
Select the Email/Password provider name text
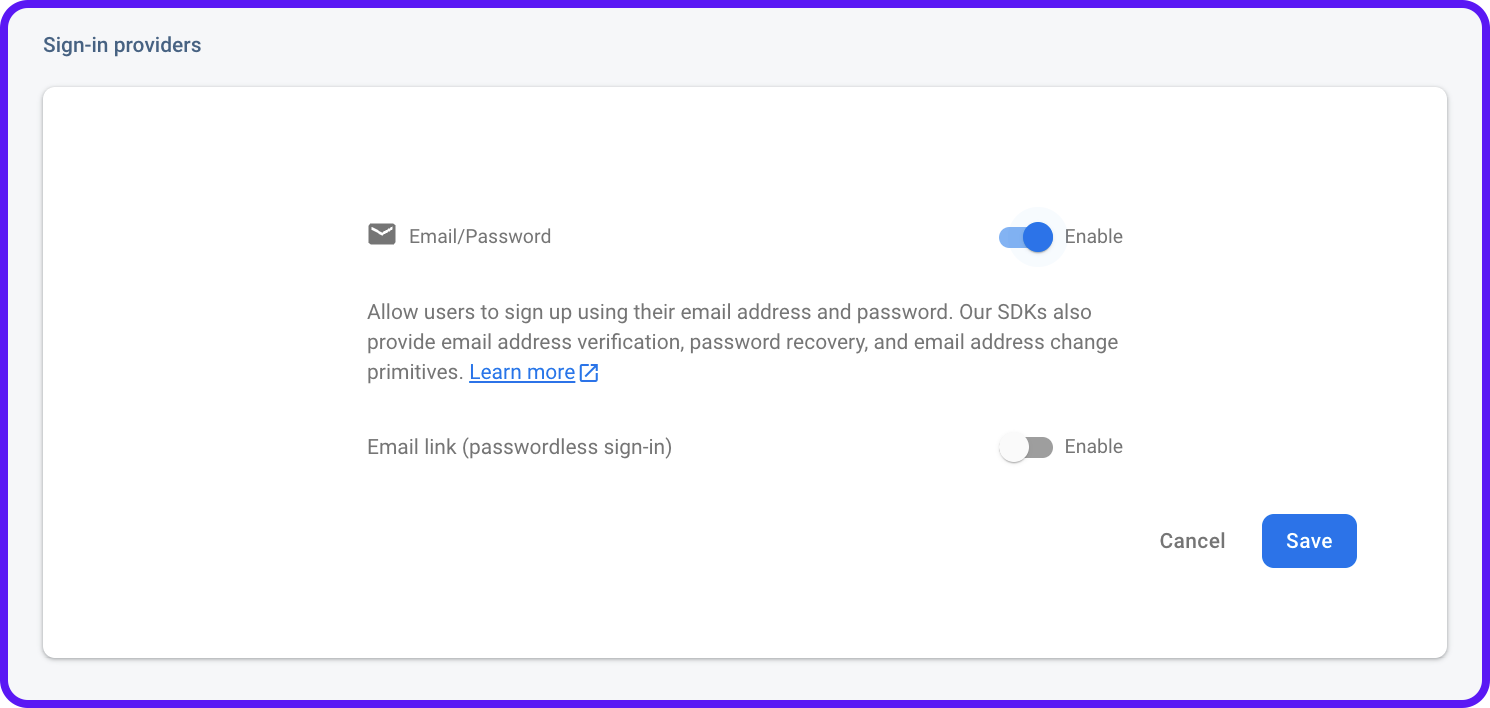pyautogui.click(x=479, y=236)
